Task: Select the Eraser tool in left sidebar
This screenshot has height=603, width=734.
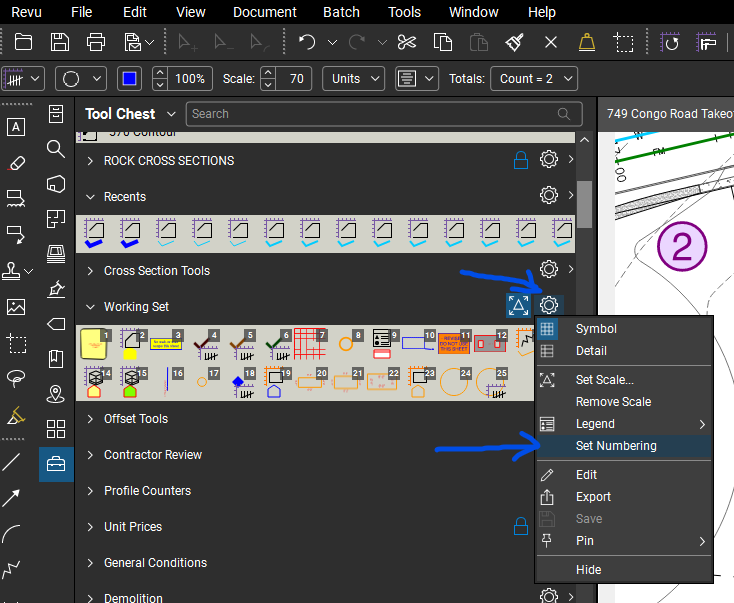Action: pyautogui.click(x=16, y=163)
